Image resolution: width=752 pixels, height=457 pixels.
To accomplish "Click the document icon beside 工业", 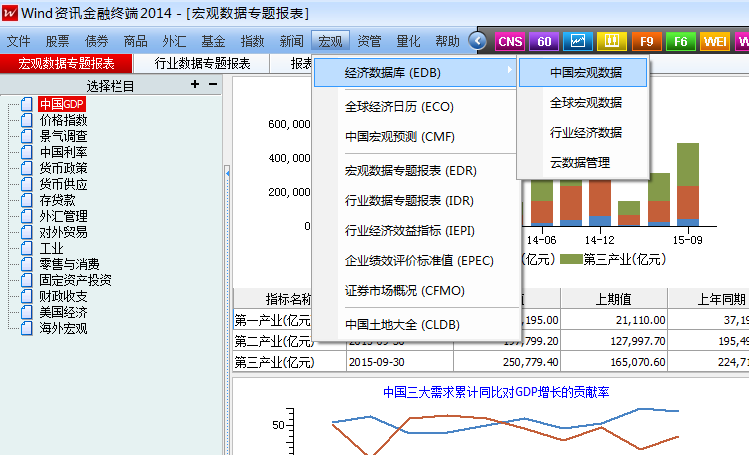I will 27,248.
